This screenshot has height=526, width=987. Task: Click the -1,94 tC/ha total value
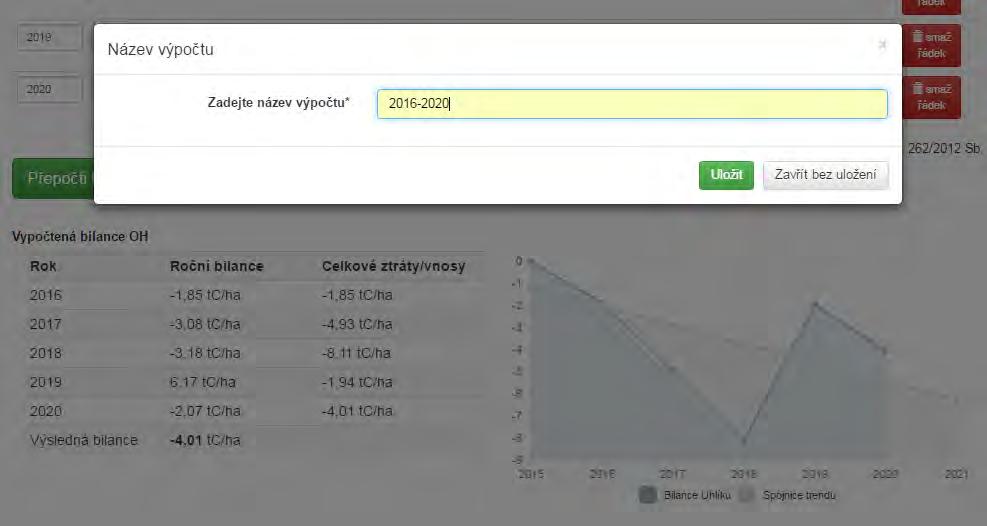[357, 382]
